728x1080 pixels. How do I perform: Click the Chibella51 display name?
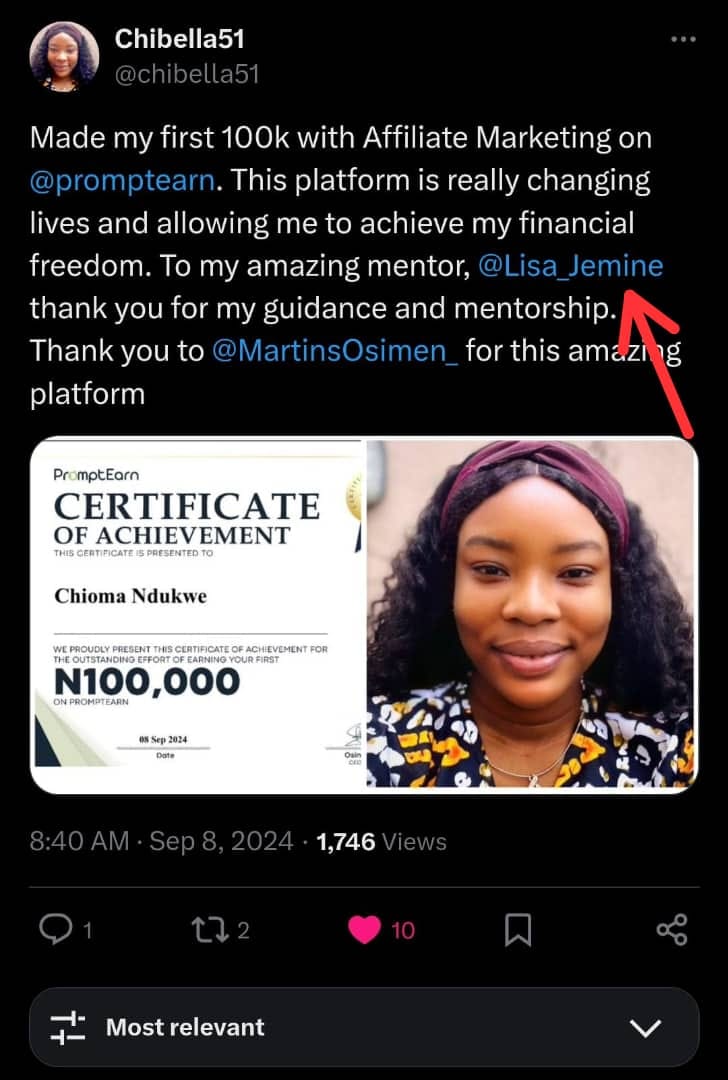click(x=180, y=40)
